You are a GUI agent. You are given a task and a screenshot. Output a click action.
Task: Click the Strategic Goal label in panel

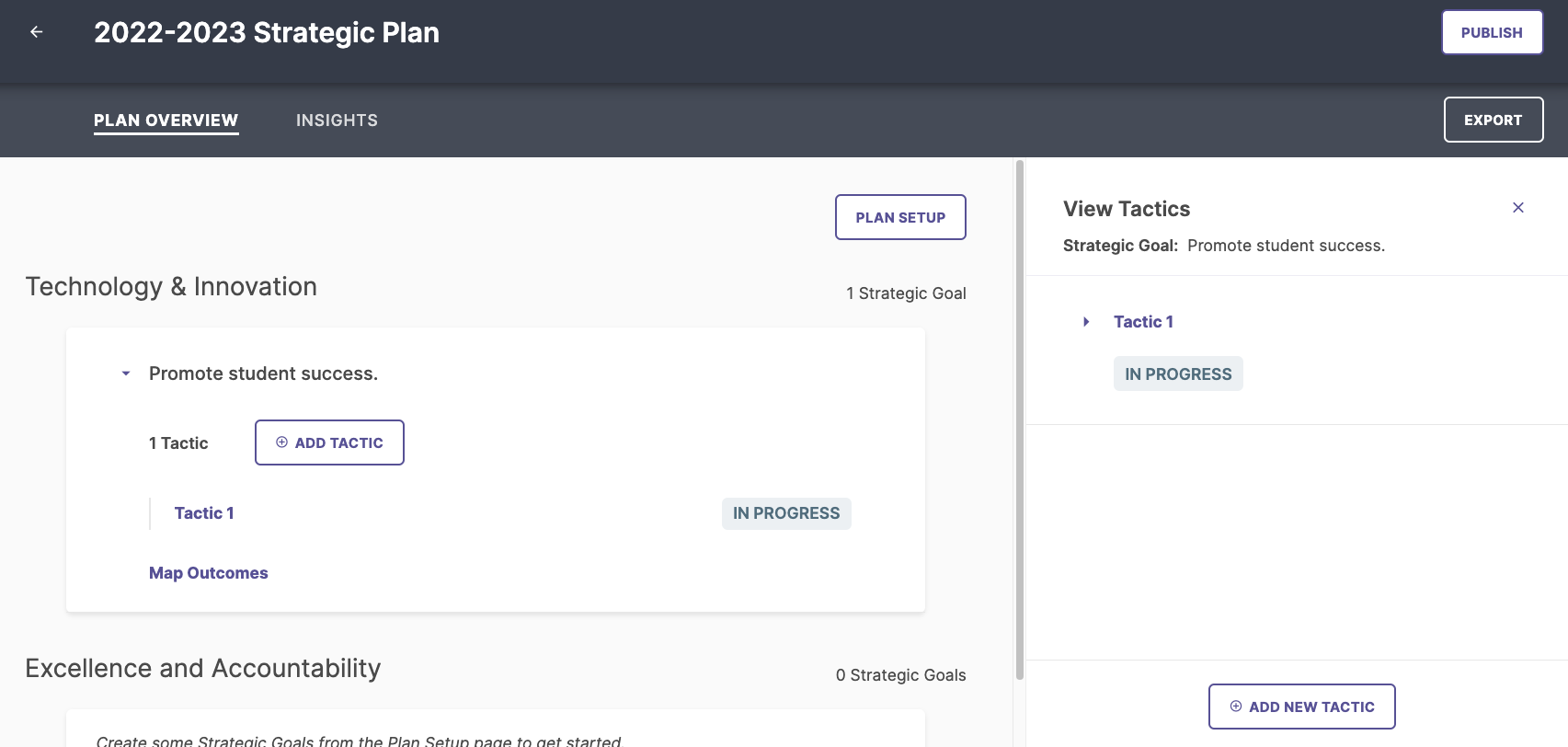[1120, 246]
